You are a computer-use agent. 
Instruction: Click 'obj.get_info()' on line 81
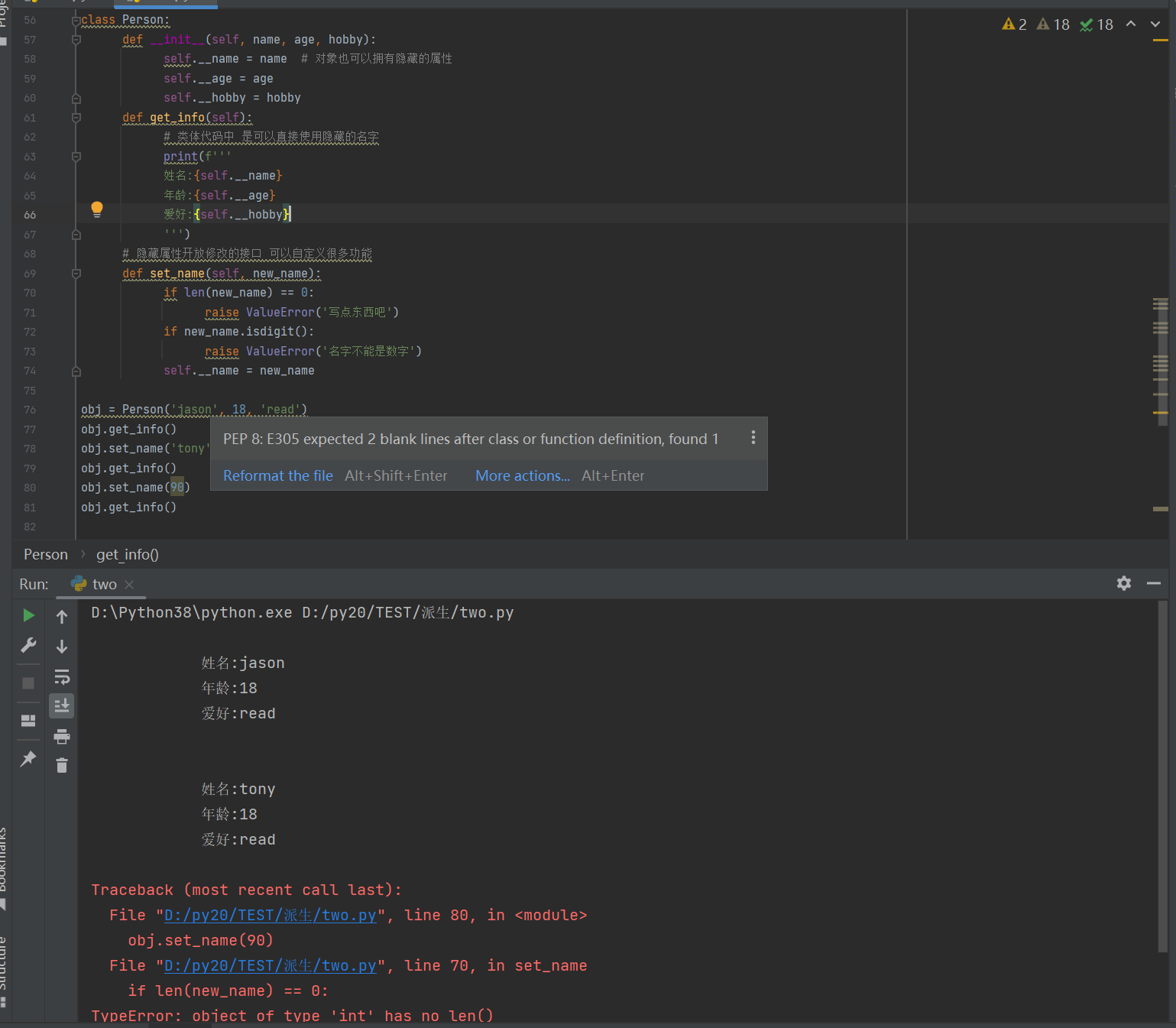(x=129, y=508)
